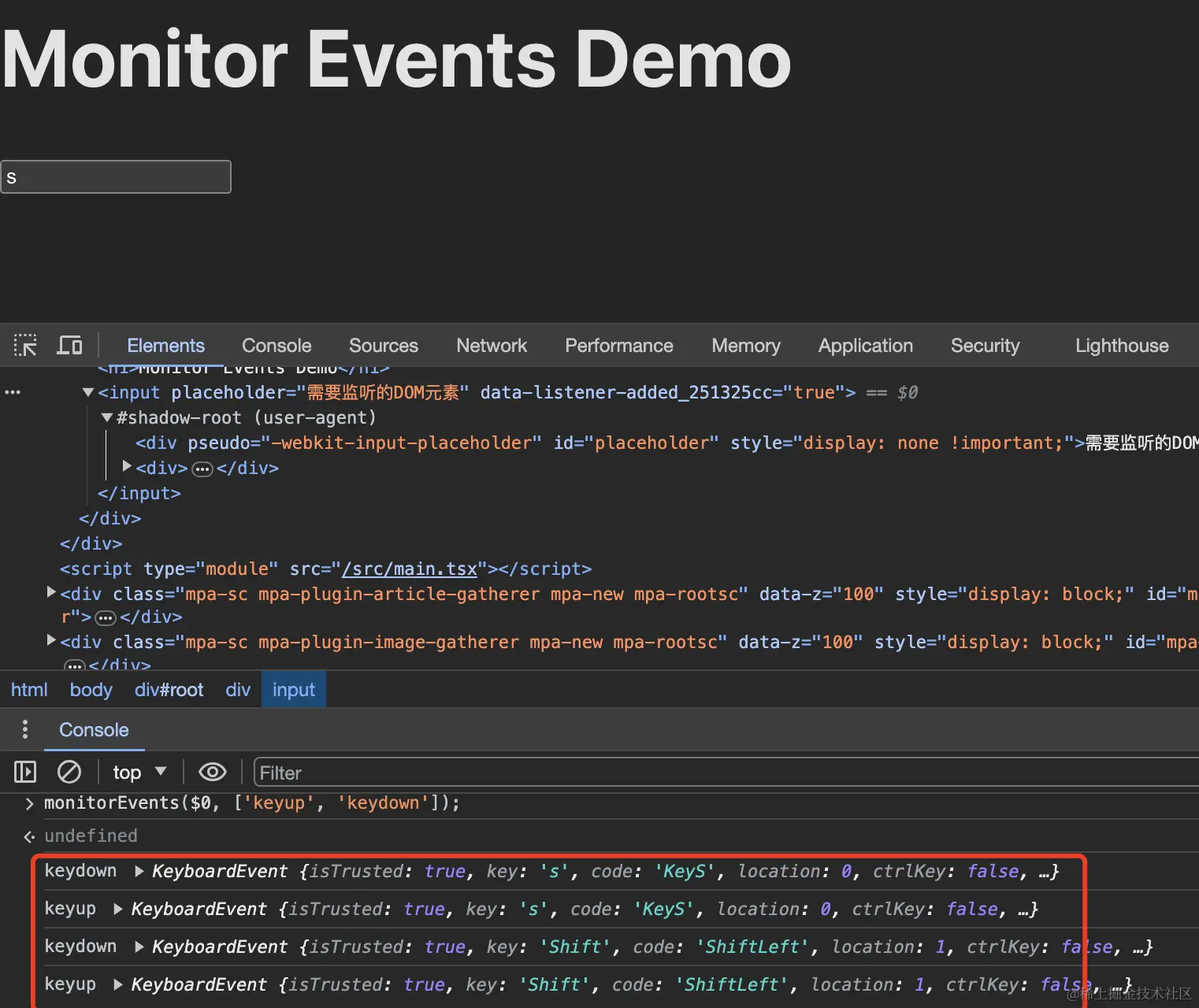Open live expression eye icon
The height and width of the screenshot is (1008, 1199).
pos(212,772)
